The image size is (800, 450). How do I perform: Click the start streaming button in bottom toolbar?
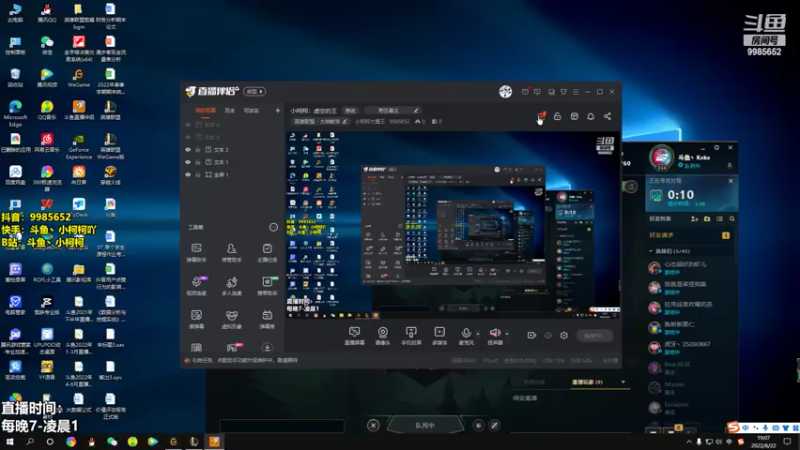coord(594,335)
